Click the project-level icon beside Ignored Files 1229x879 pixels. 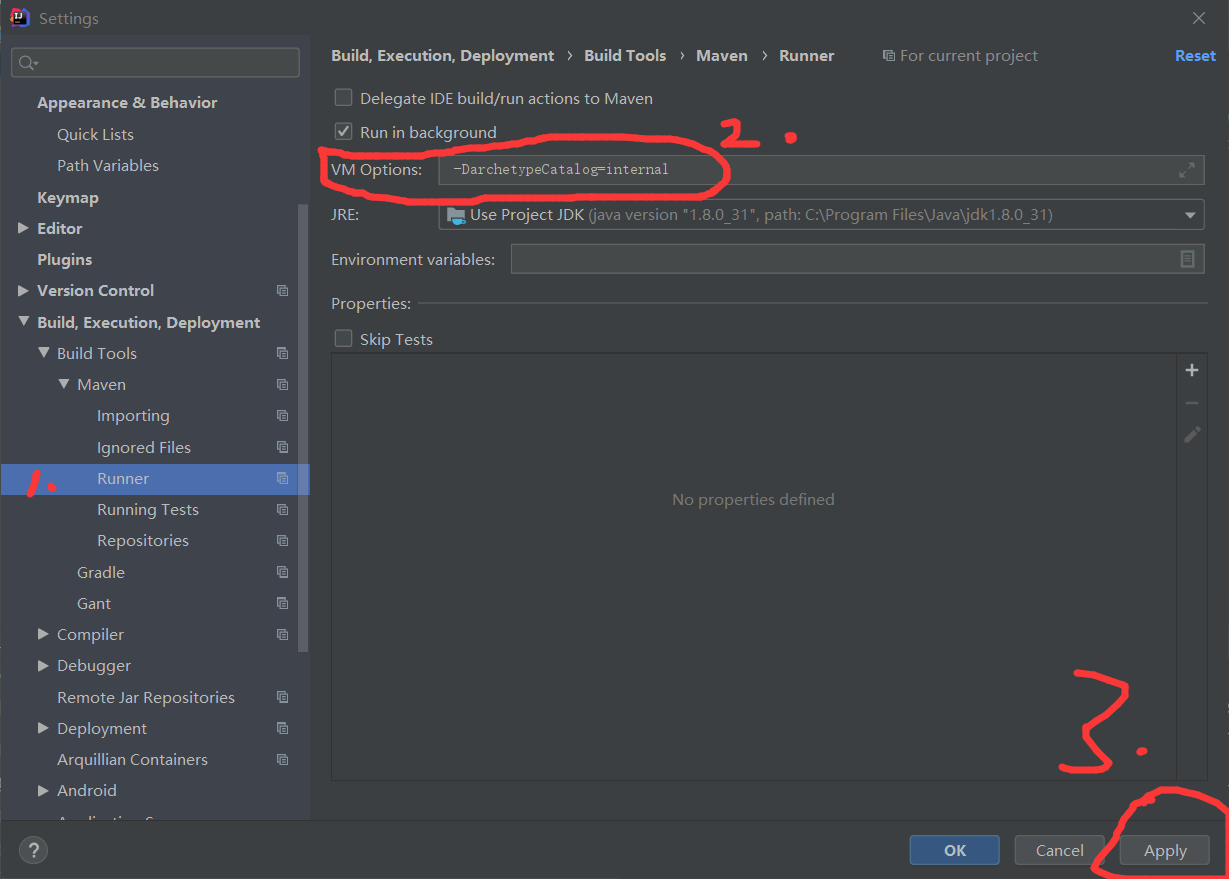[282, 447]
